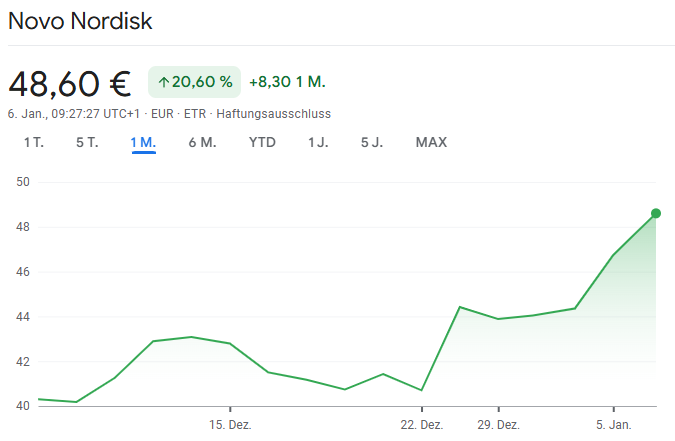Select the 1 J. time range
The width and height of the screenshot is (675, 441).
click(318, 142)
